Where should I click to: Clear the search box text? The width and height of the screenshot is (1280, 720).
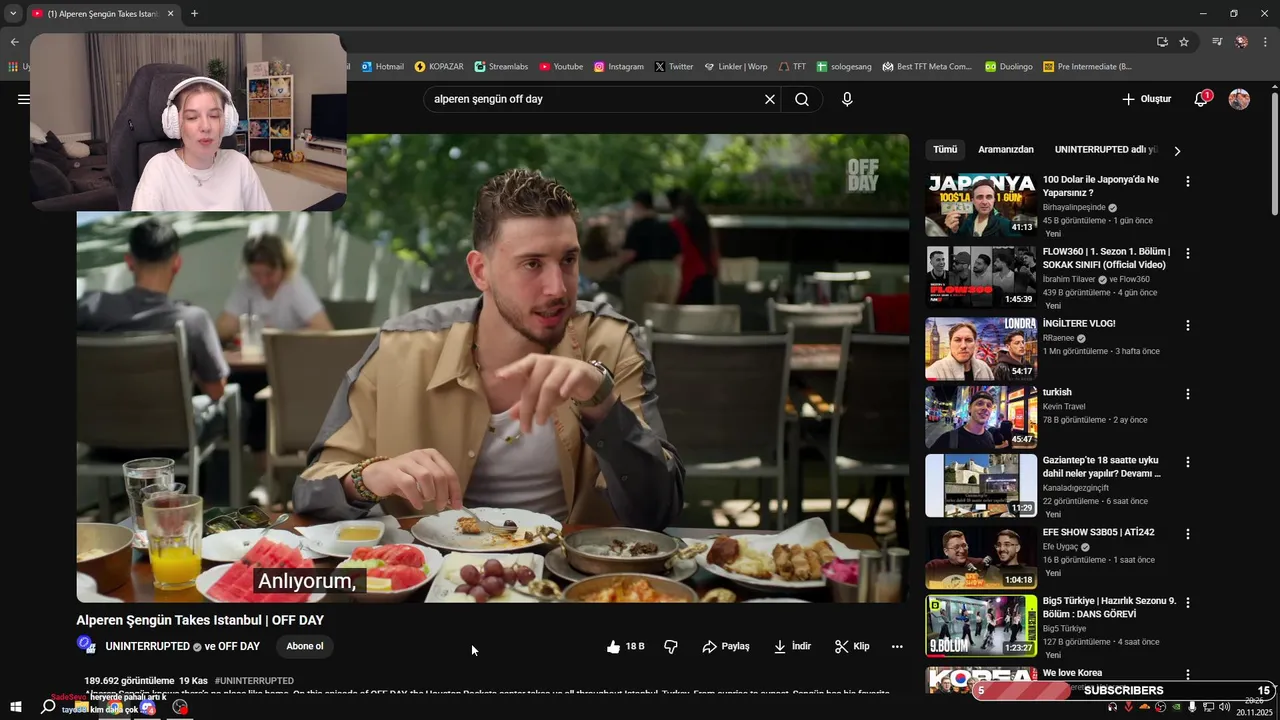coord(770,99)
